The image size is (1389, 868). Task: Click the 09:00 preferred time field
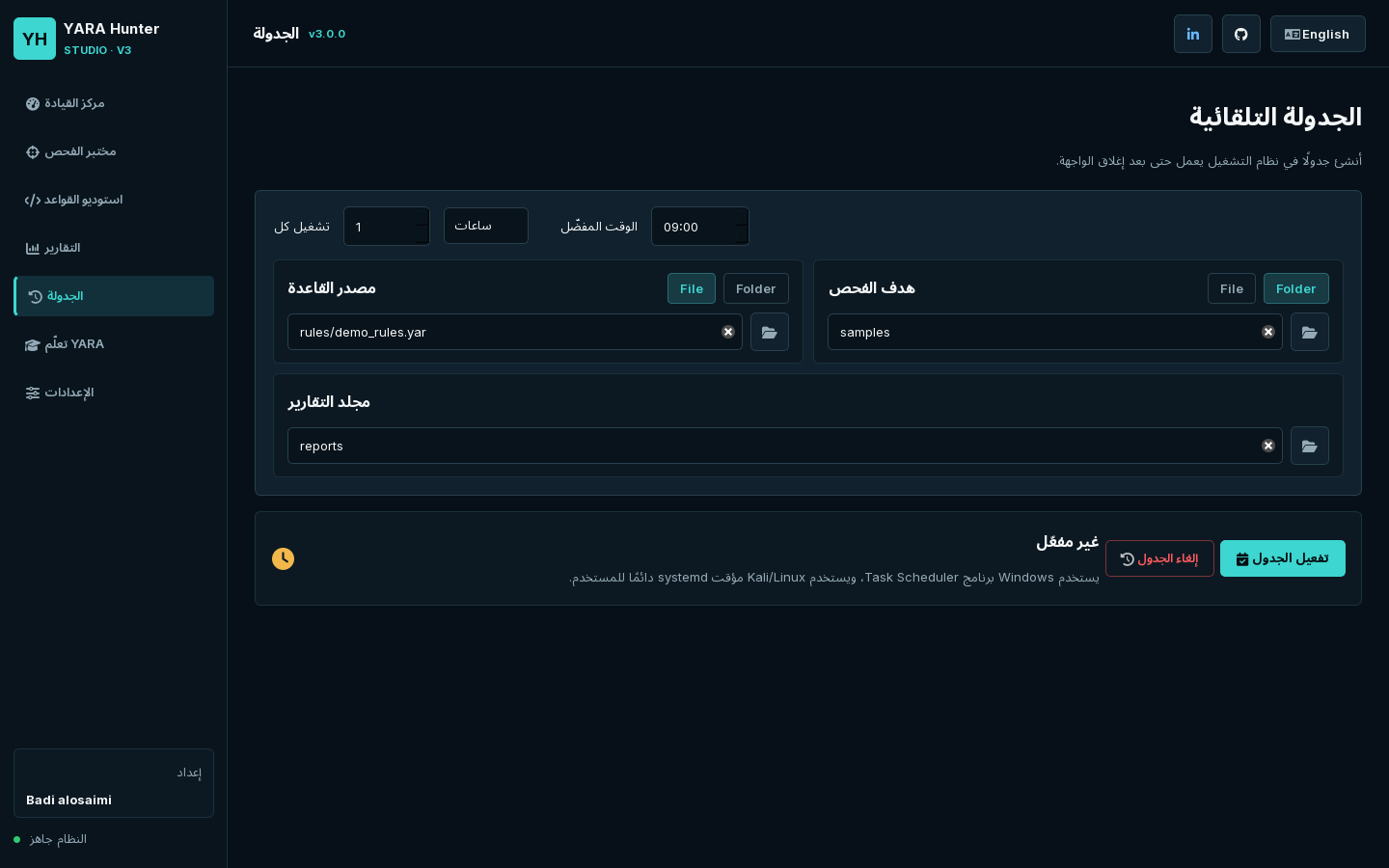[x=700, y=227]
